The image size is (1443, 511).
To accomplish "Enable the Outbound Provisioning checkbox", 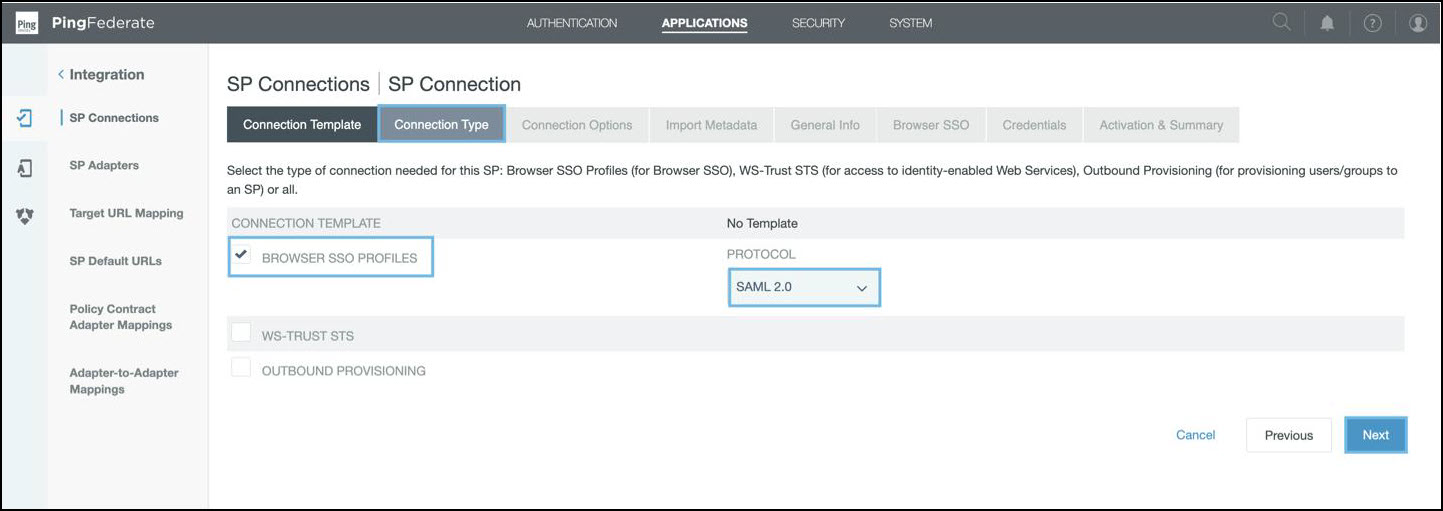I will (x=241, y=368).
